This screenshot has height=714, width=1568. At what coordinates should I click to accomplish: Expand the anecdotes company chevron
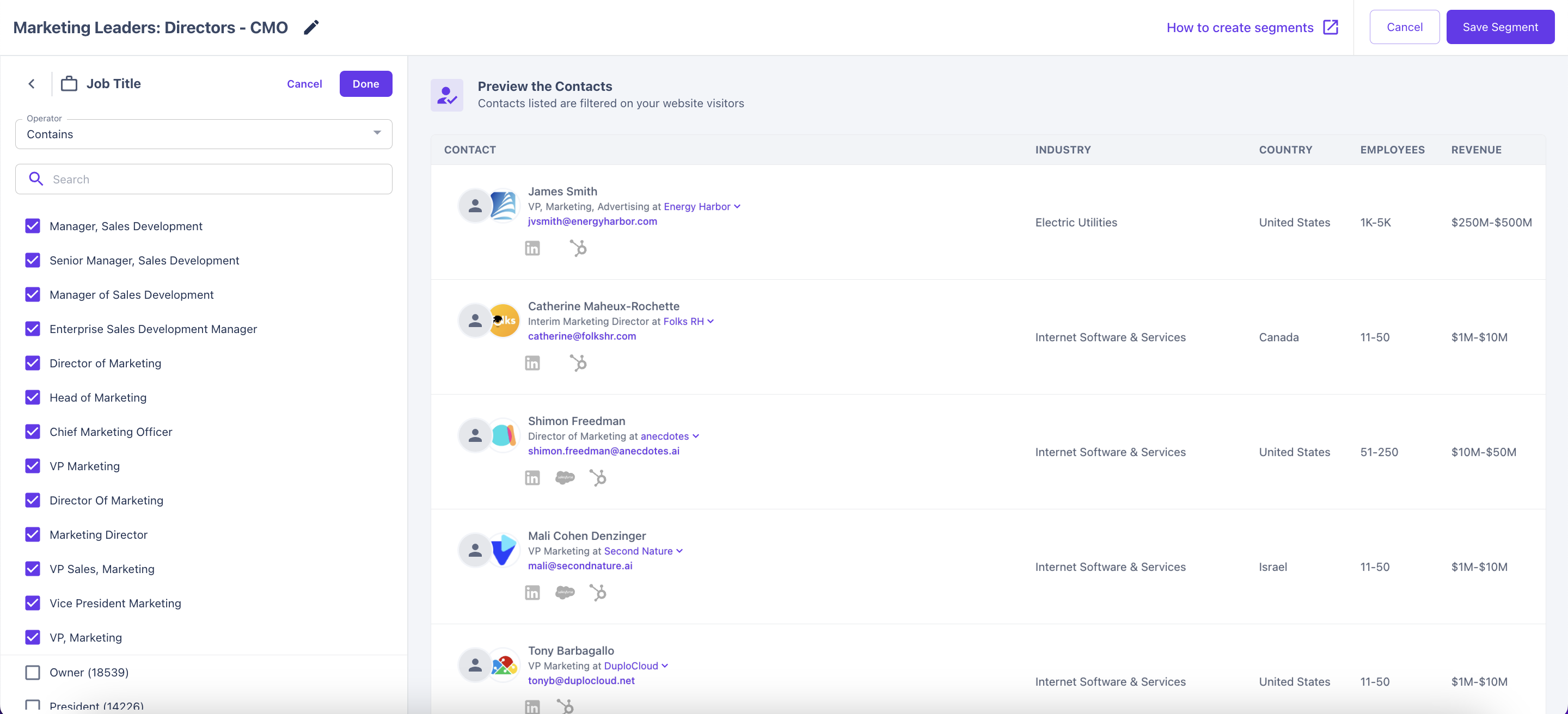[x=696, y=436]
